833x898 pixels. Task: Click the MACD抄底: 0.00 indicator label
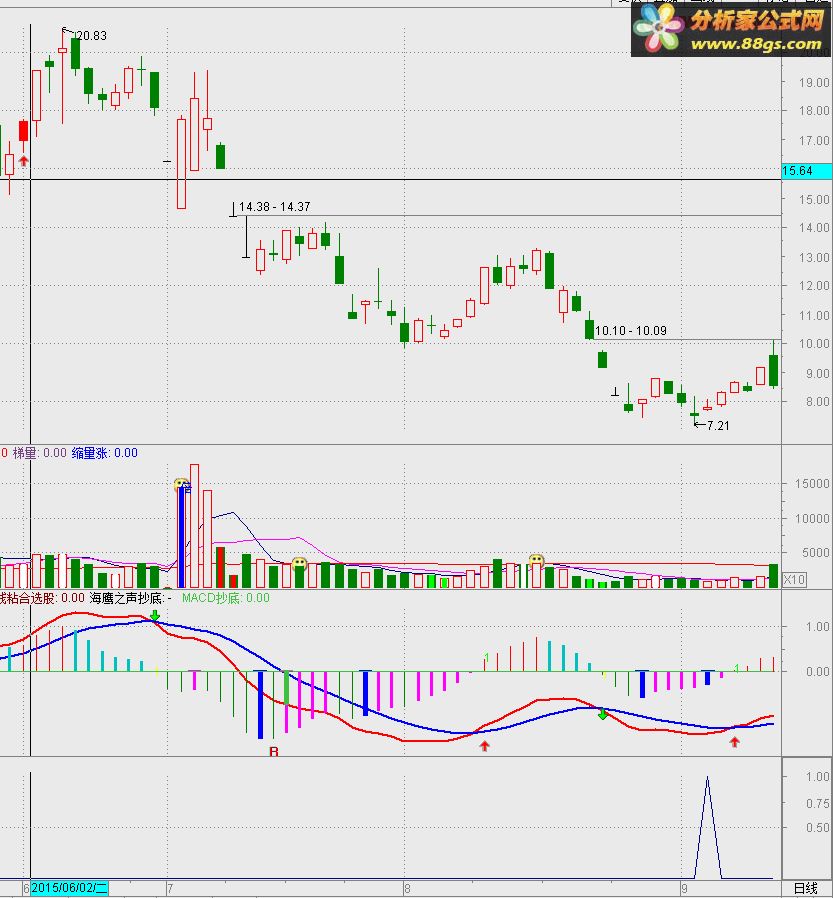(226, 598)
